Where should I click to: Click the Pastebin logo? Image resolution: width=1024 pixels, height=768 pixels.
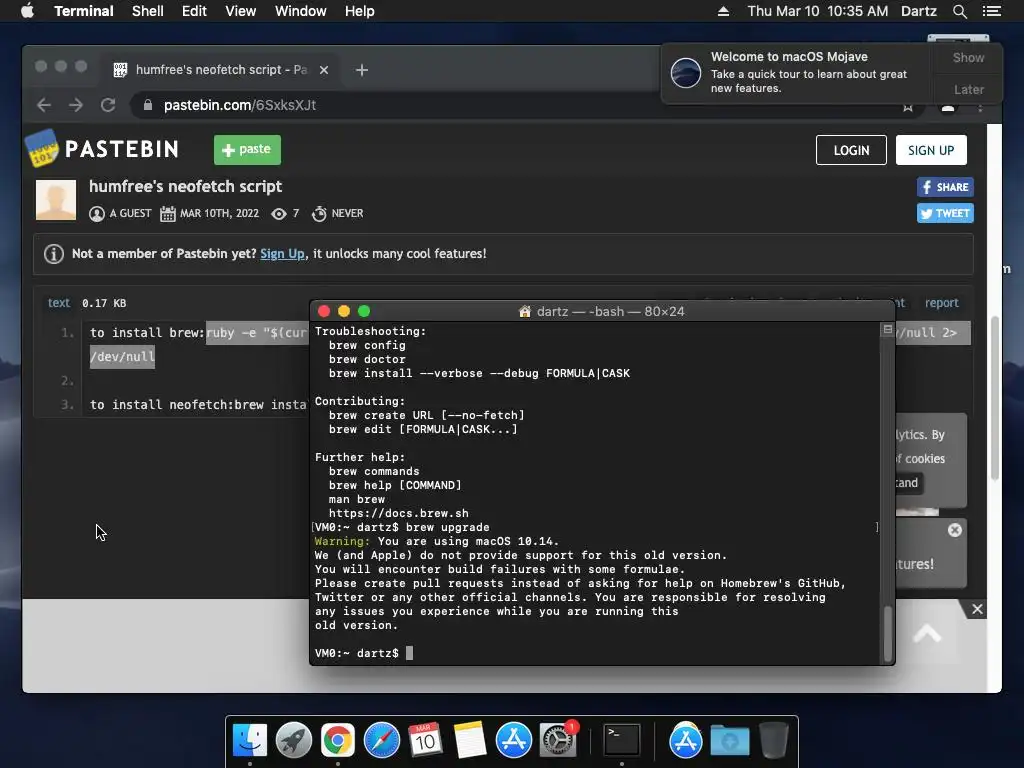pyautogui.click(x=103, y=149)
